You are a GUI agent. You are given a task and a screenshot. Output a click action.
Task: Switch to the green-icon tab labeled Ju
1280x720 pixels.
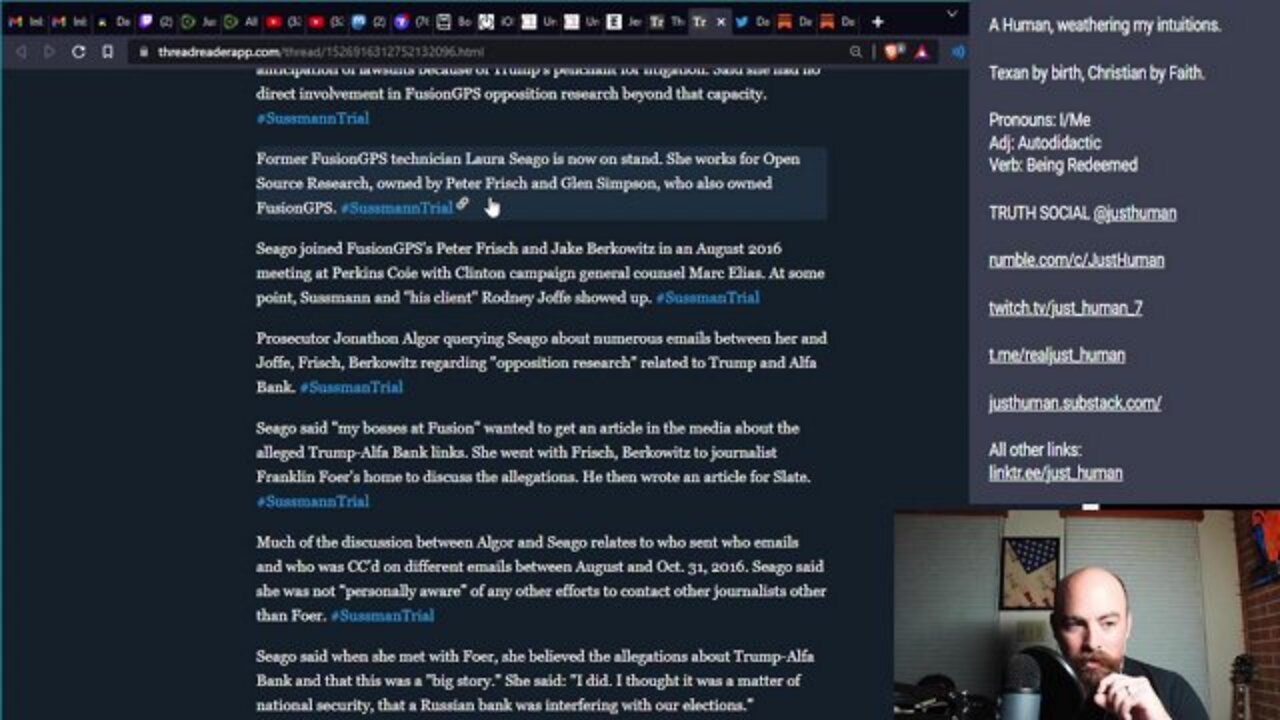[x=198, y=21]
